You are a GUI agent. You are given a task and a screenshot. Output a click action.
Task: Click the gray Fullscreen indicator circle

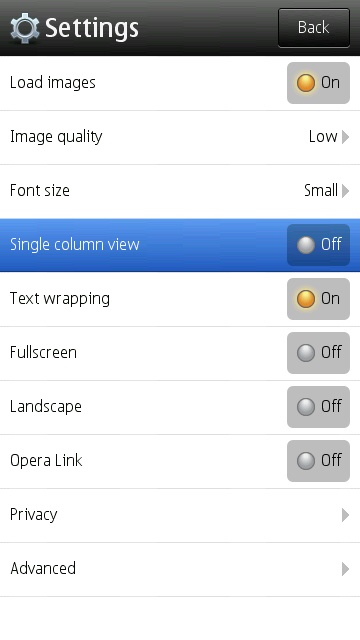tap(306, 353)
